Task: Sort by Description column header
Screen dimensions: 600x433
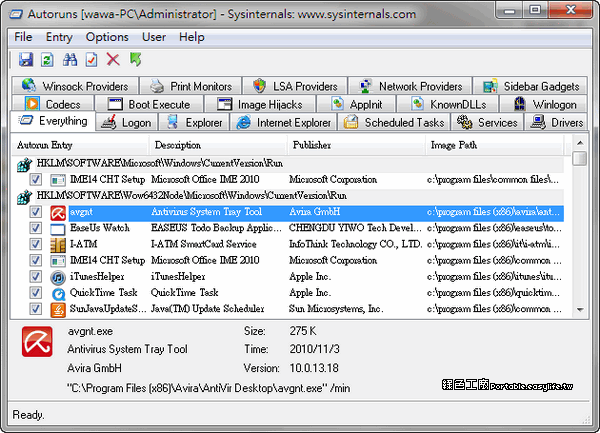Action: click(x=218, y=145)
